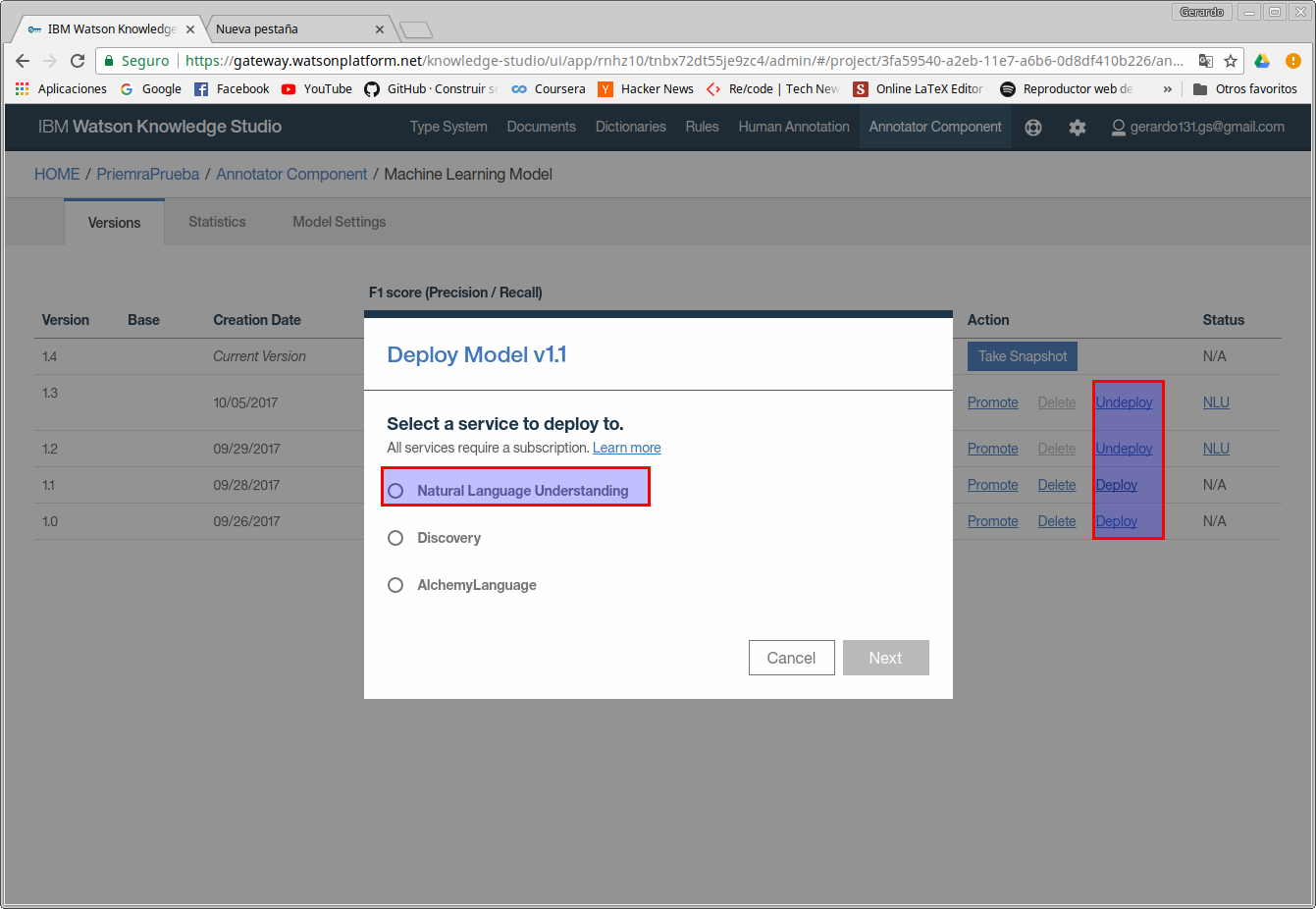Open GitHub bookmark
The height and width of the screenshot is (909, 1316).
[432, 89]
